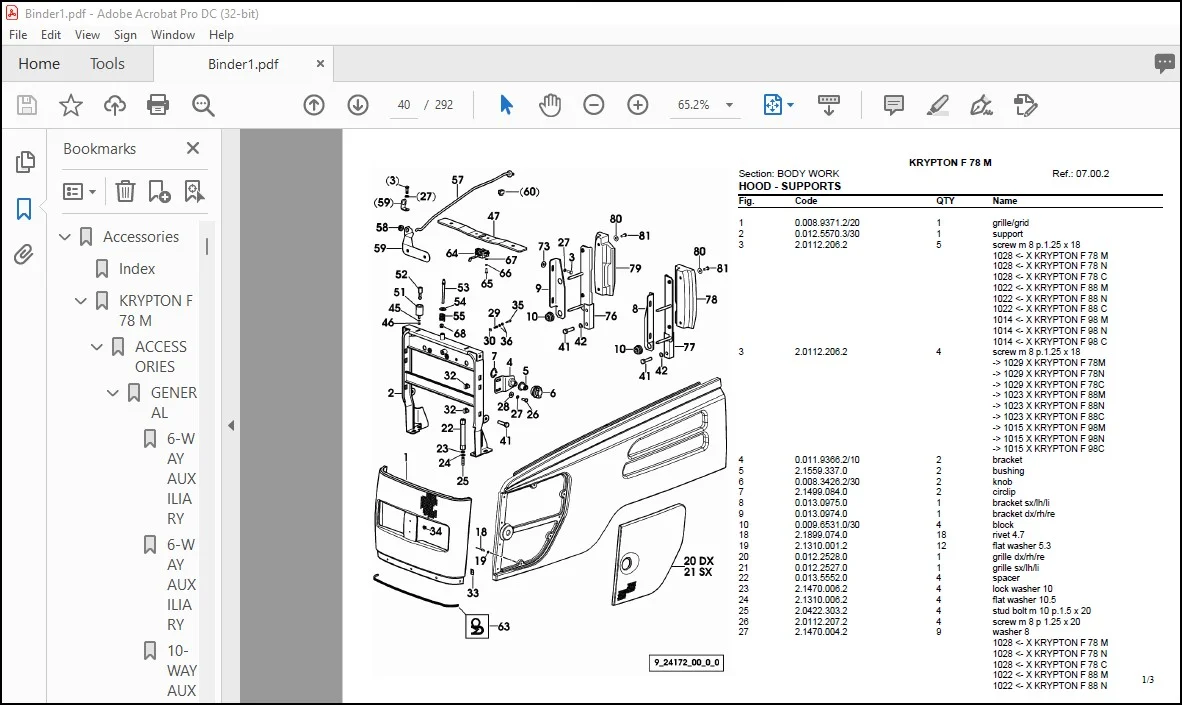Close the Bookmarks panel
The width and height of the screenshot is (1182, 705).
(193, 148)
